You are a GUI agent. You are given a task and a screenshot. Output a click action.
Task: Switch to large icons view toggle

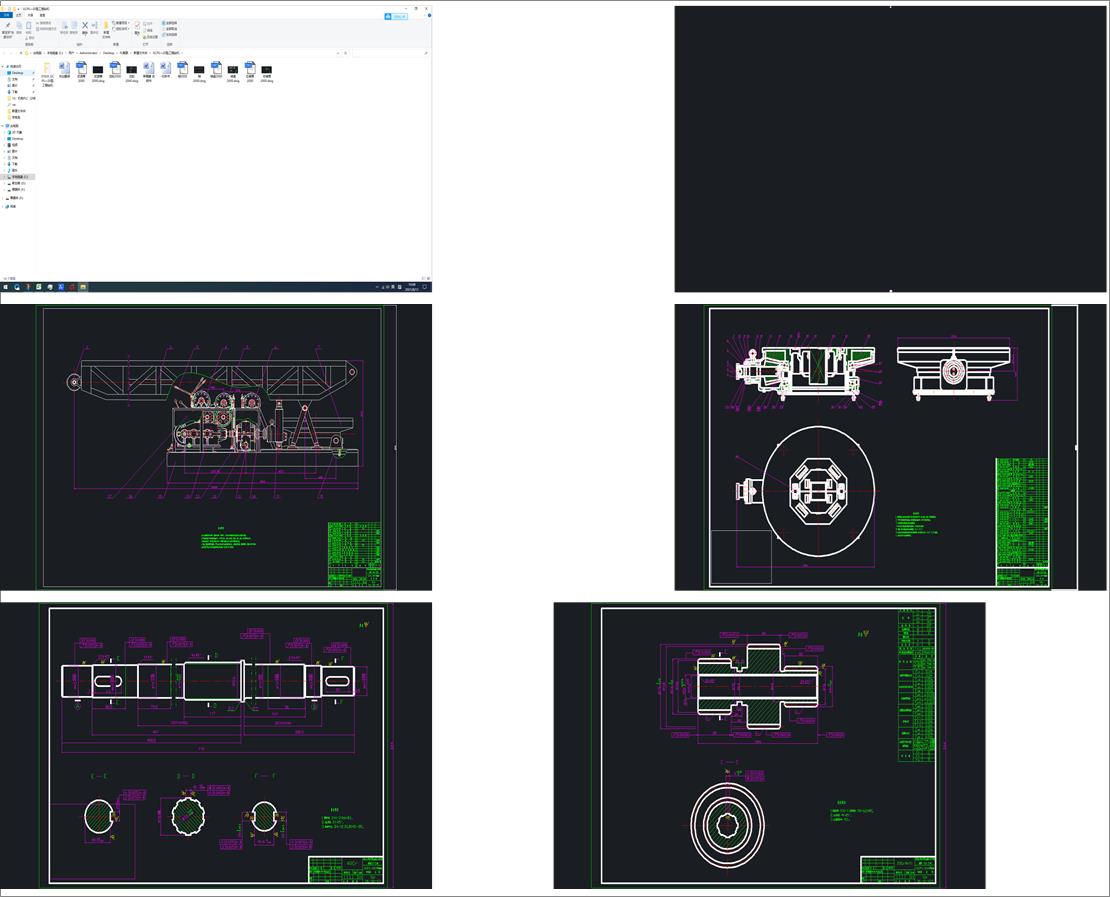[428, 278]
